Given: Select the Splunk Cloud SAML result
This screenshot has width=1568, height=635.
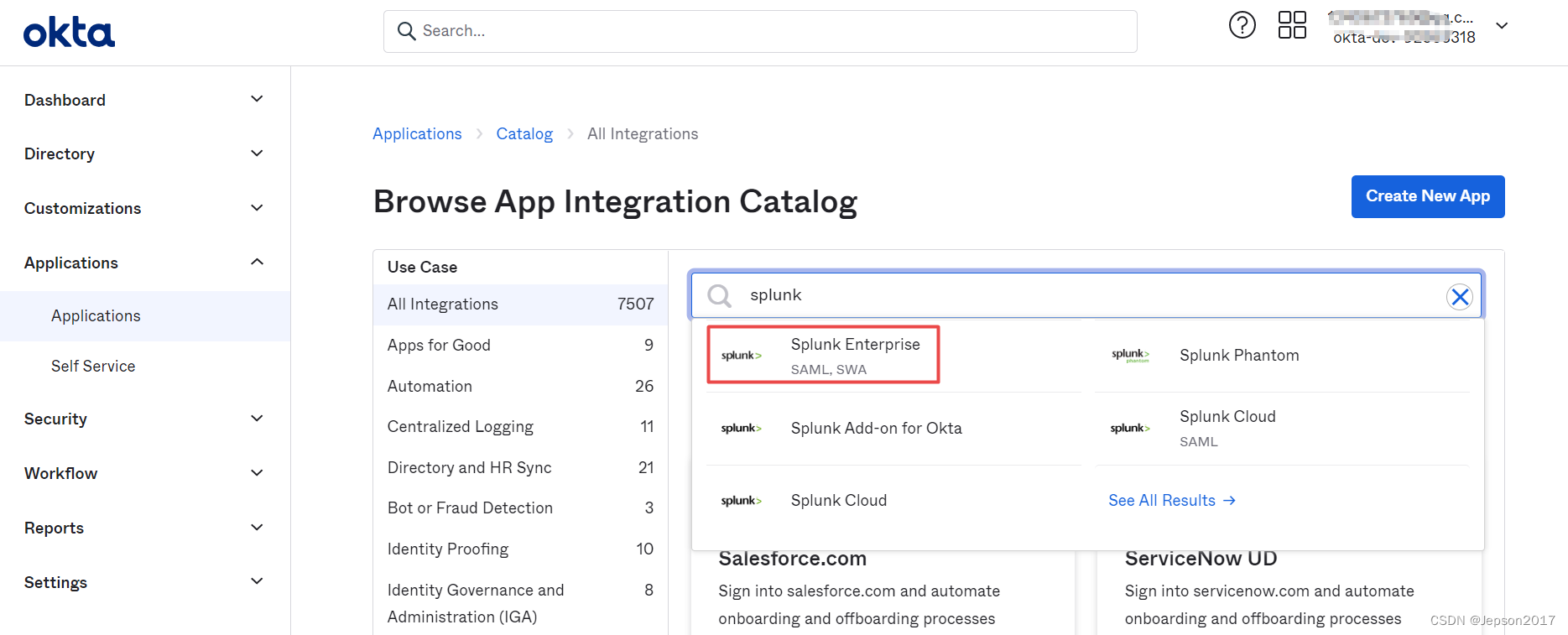Looking at the screenshot, I should 1227,428.
